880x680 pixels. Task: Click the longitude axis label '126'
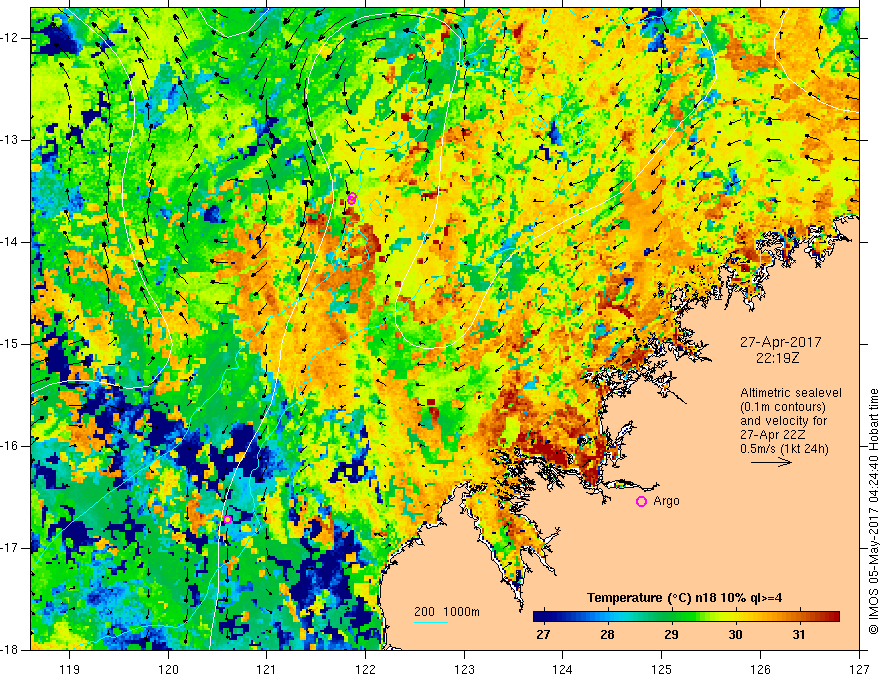coord(760,669)
